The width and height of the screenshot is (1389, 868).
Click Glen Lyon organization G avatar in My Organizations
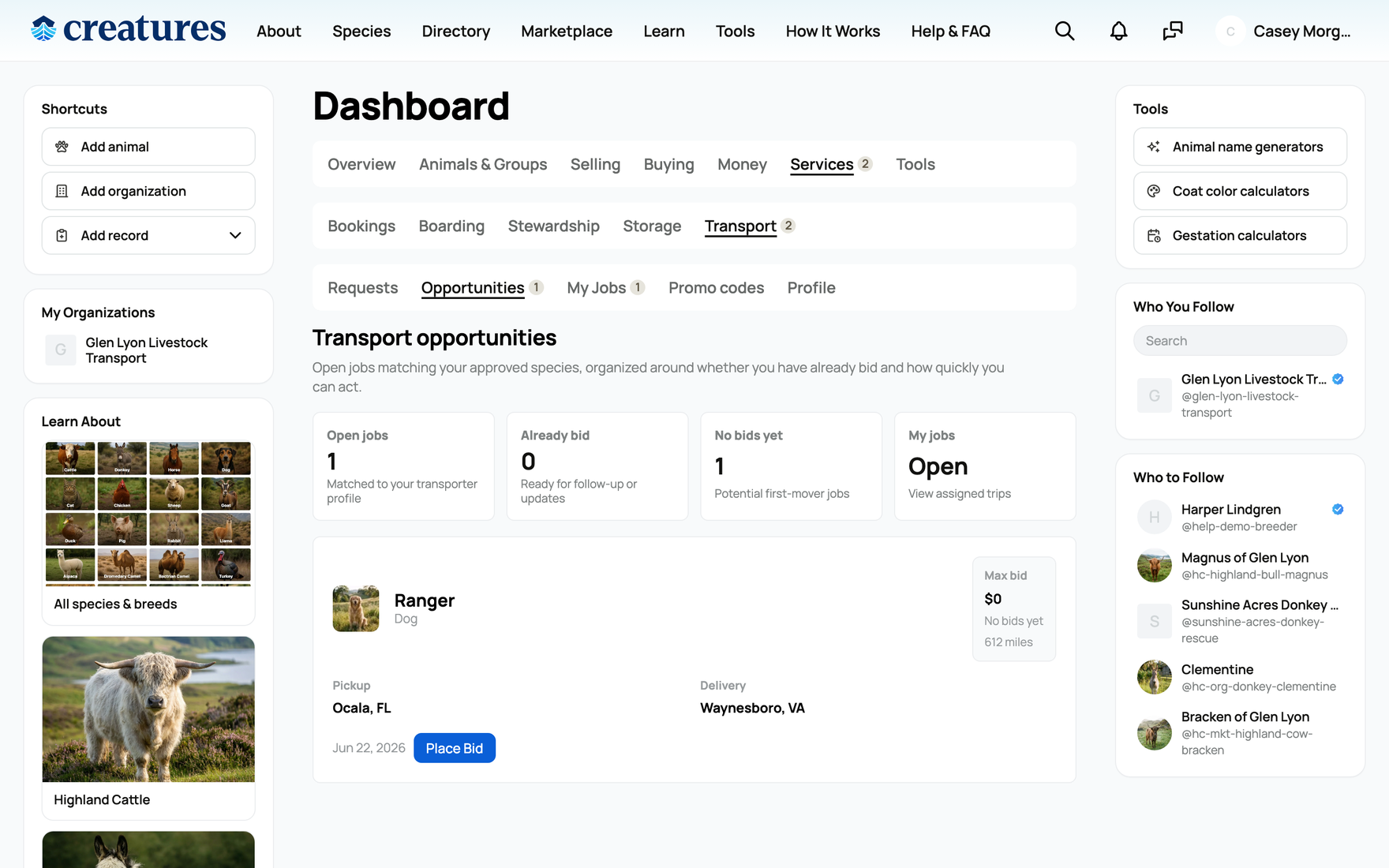61,350
